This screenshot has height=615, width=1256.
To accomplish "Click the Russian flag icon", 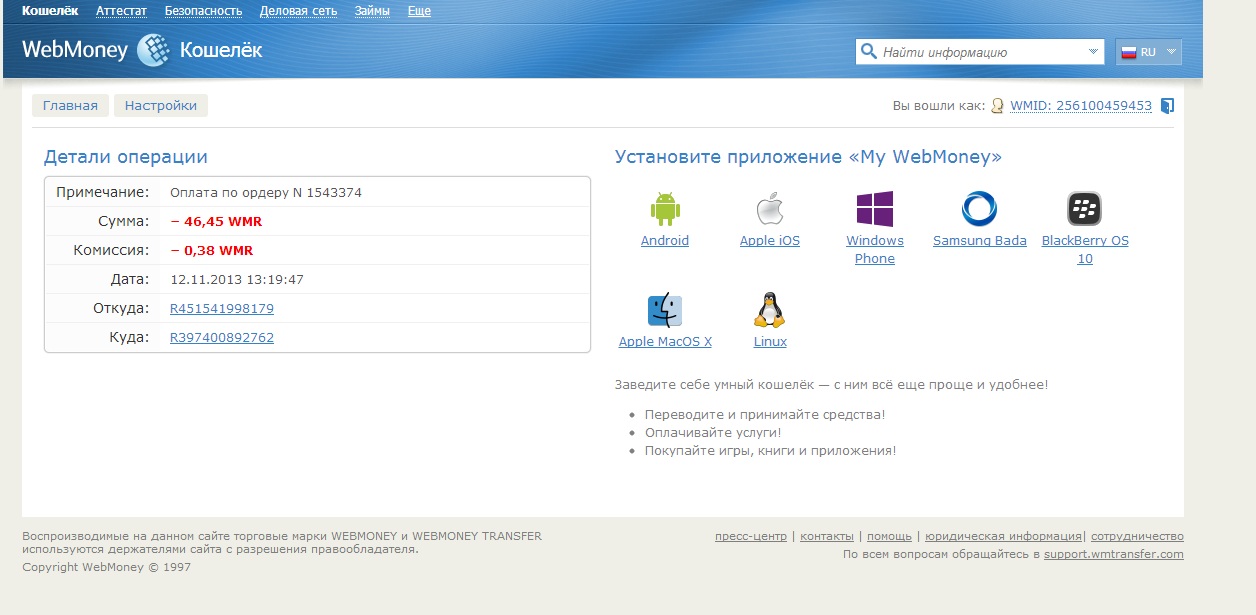I will [1129, 52].
